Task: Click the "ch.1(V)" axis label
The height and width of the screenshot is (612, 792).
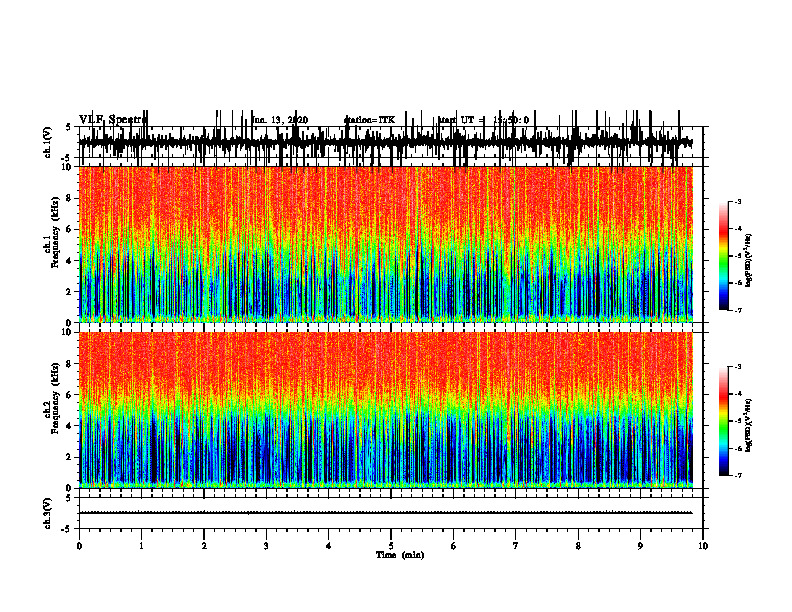Action: (x=48, y=142)
